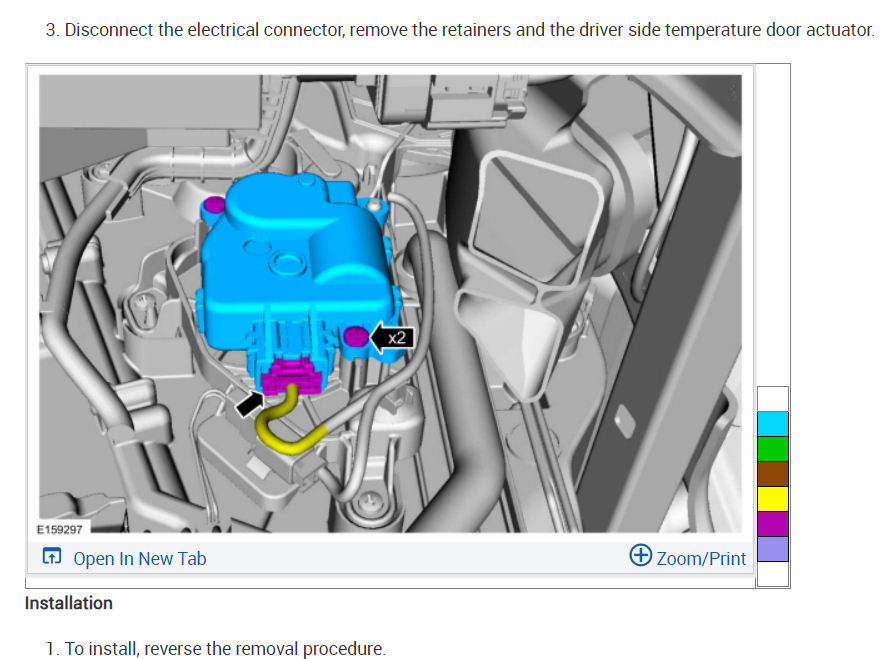Viewport: 881px width, 659px height.
Task: Select the magenta color swatch
Action: (773, 524)
